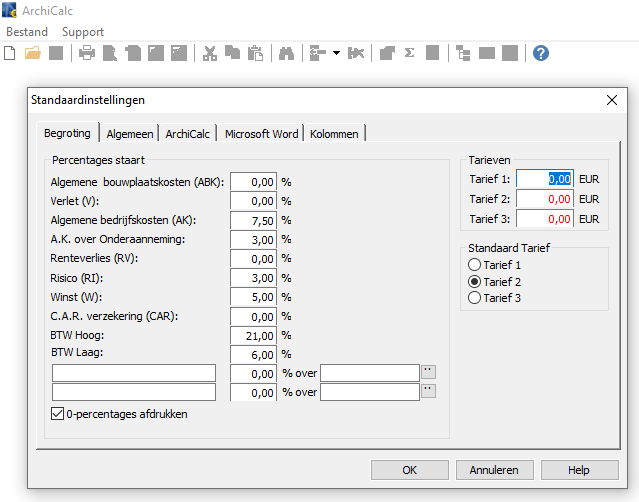Click the grey icon just right of Sigma

click(x=432, y=53)
